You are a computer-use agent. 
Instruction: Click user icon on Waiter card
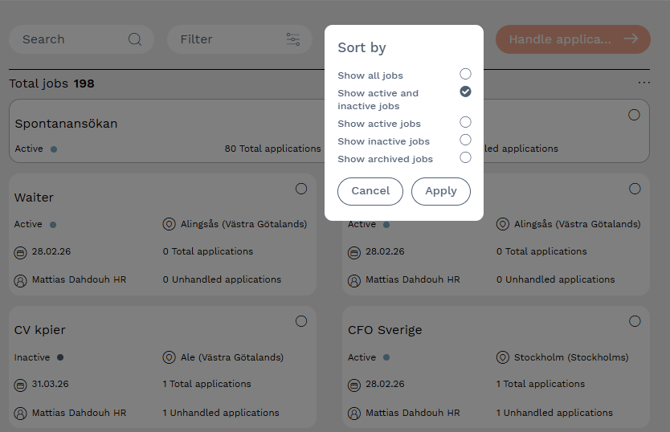click(x=20, y=281)
